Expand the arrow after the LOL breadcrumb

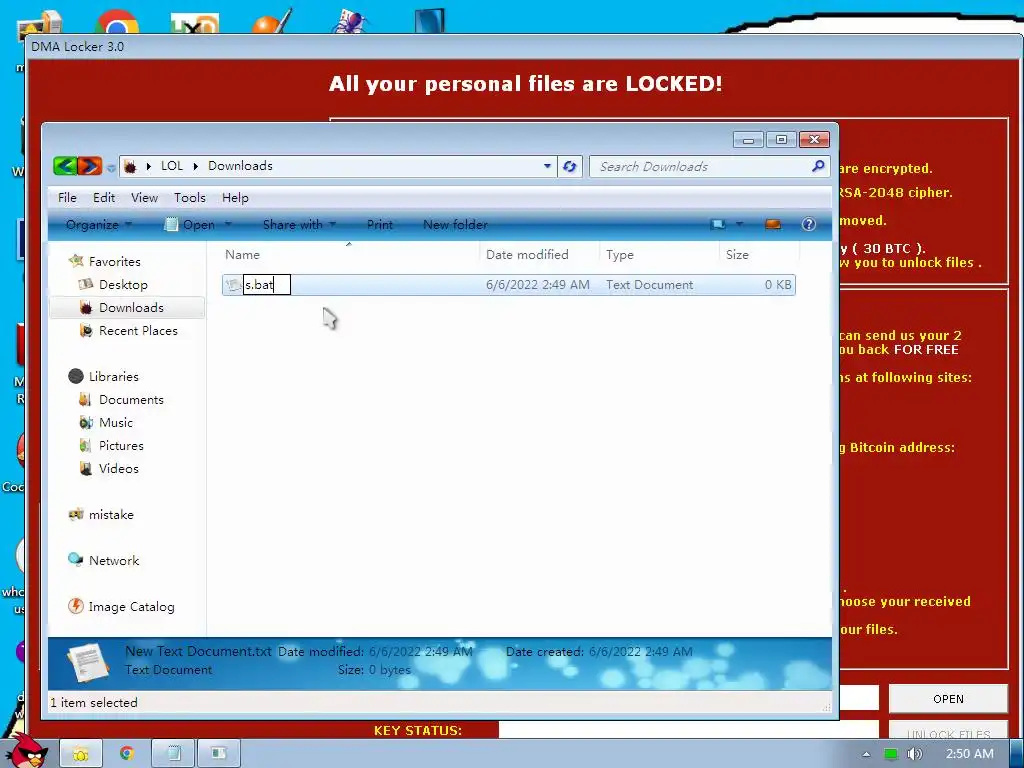[195, 167]
